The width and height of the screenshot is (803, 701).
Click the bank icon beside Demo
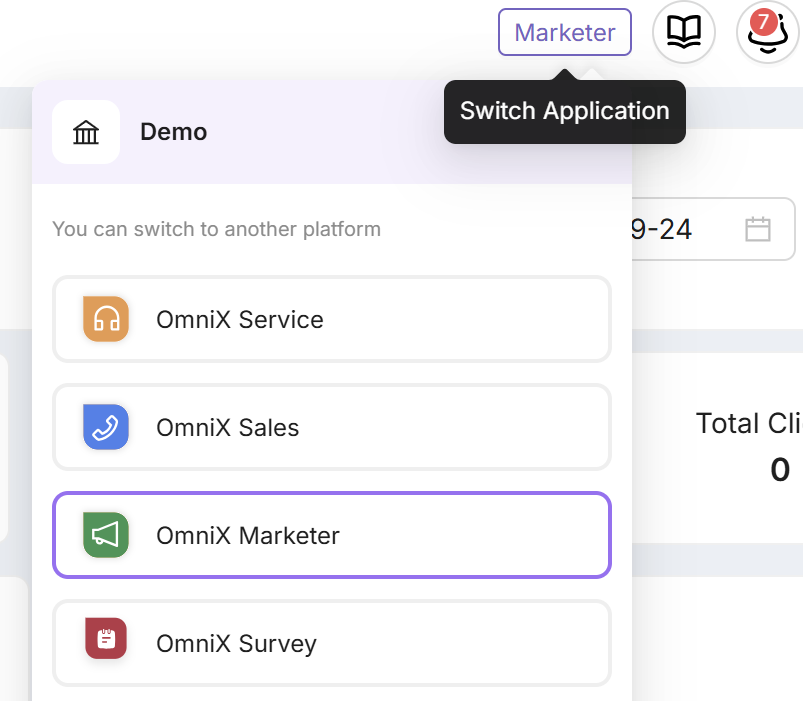(86, 132)
